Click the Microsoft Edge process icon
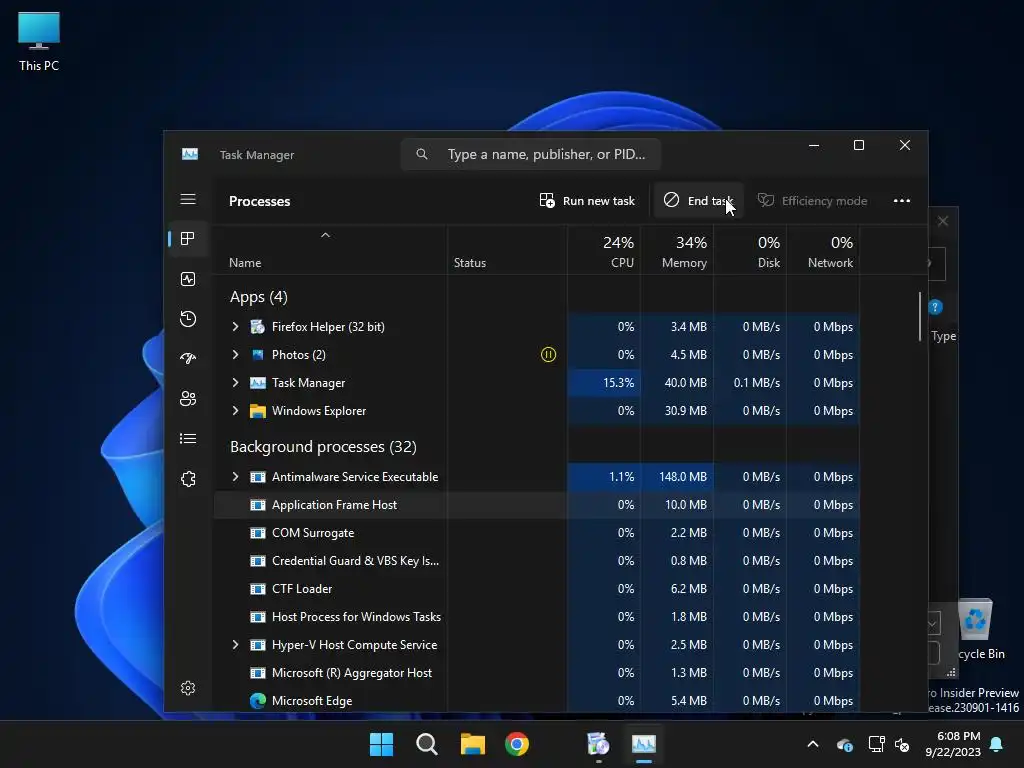The image size is (1024, 768). [x=258, y=701]
